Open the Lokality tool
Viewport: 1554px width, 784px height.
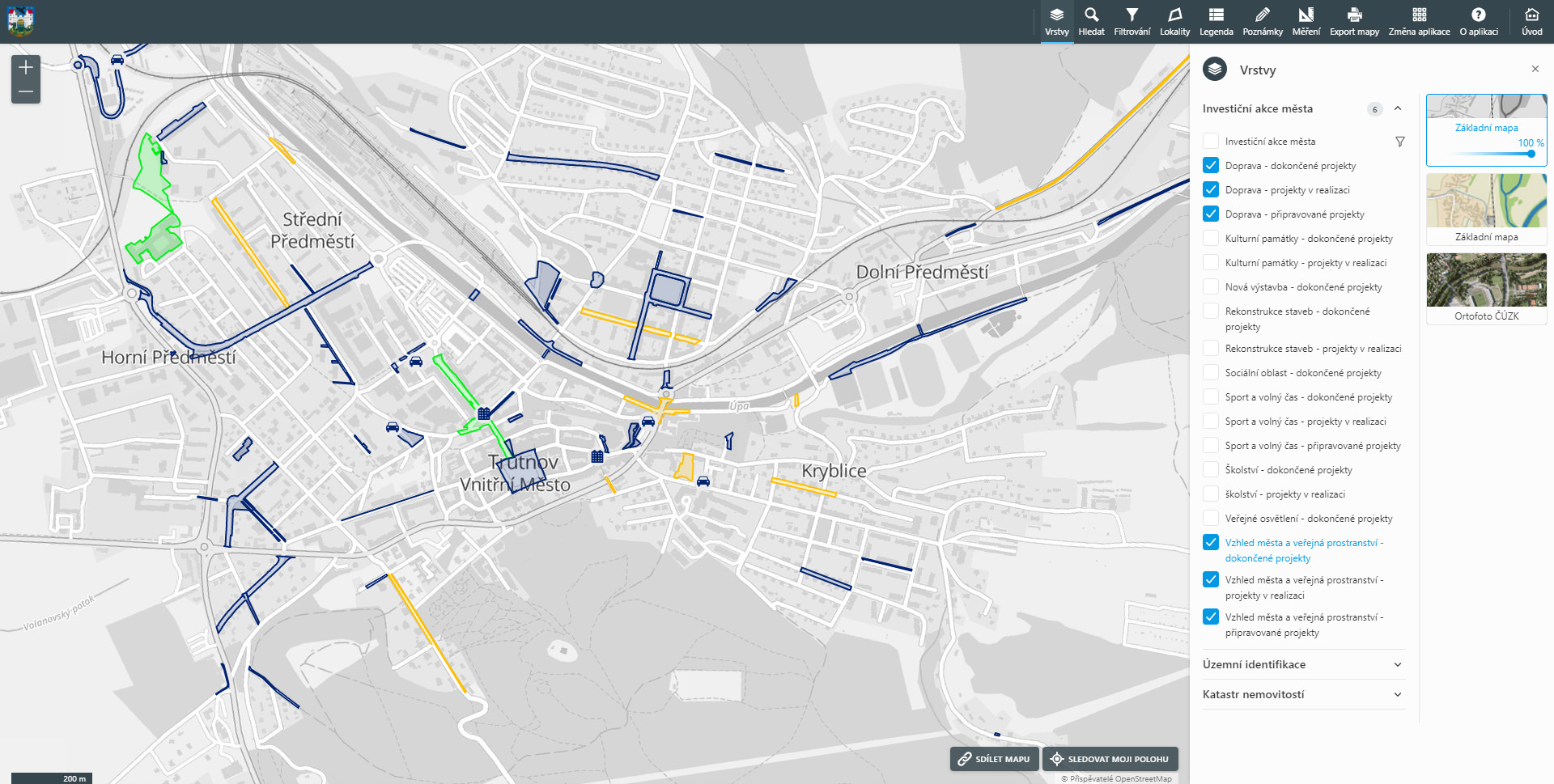1174,22
